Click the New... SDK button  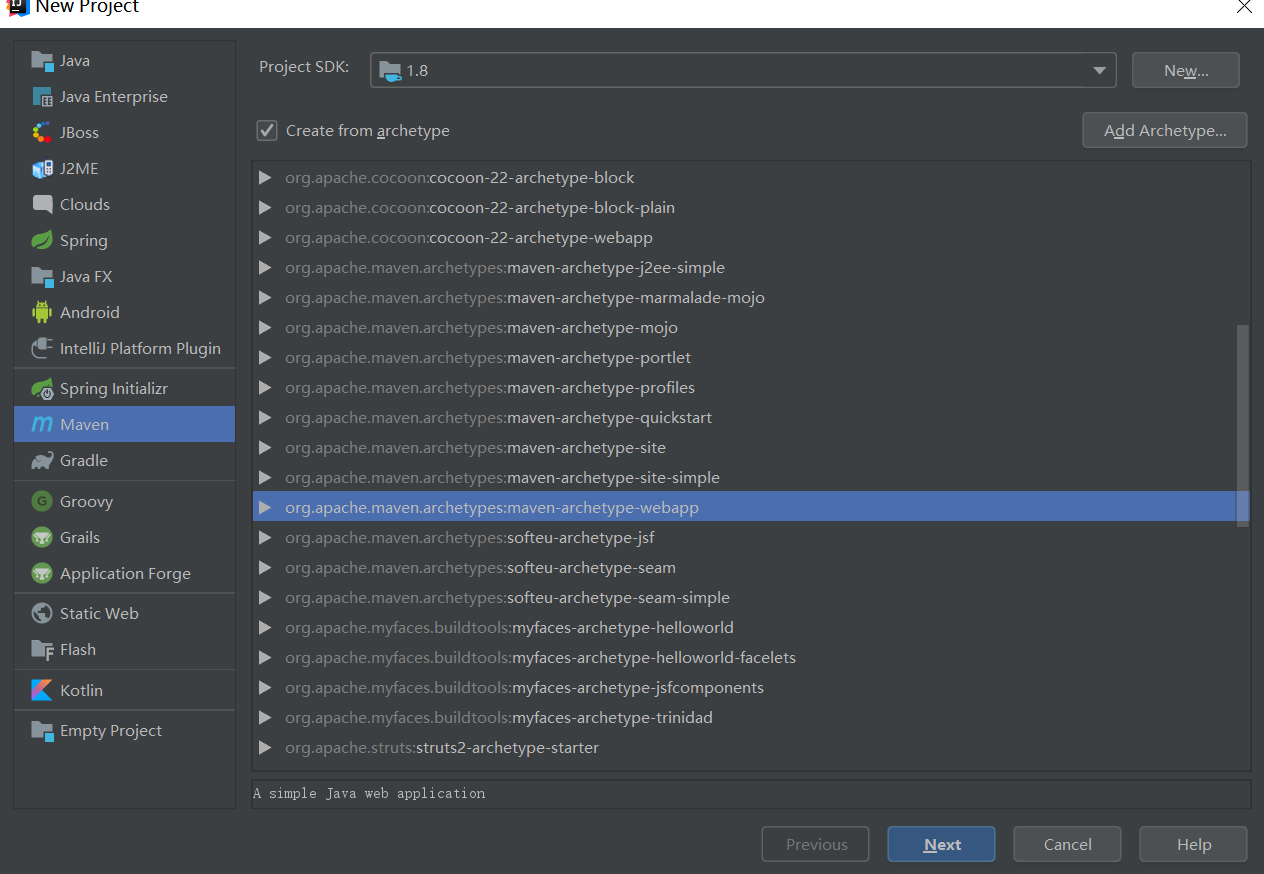(x=1186, y=70)
